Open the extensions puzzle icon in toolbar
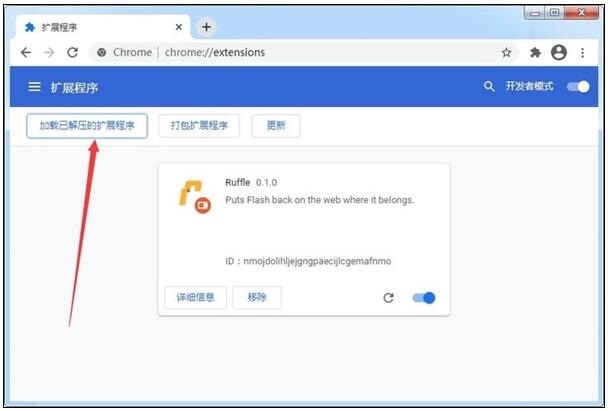 coord(535,53)
